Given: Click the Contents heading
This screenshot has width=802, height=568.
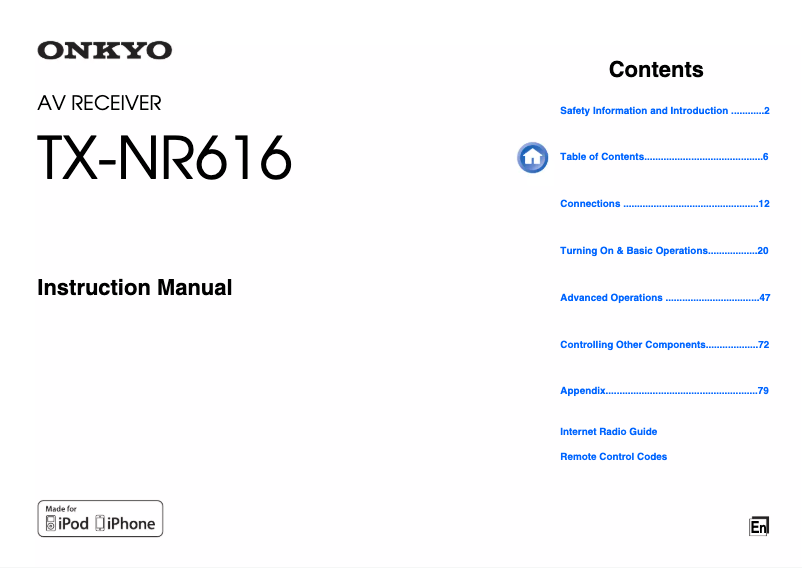Looking at the screenshot, I should tap(656, 70).
